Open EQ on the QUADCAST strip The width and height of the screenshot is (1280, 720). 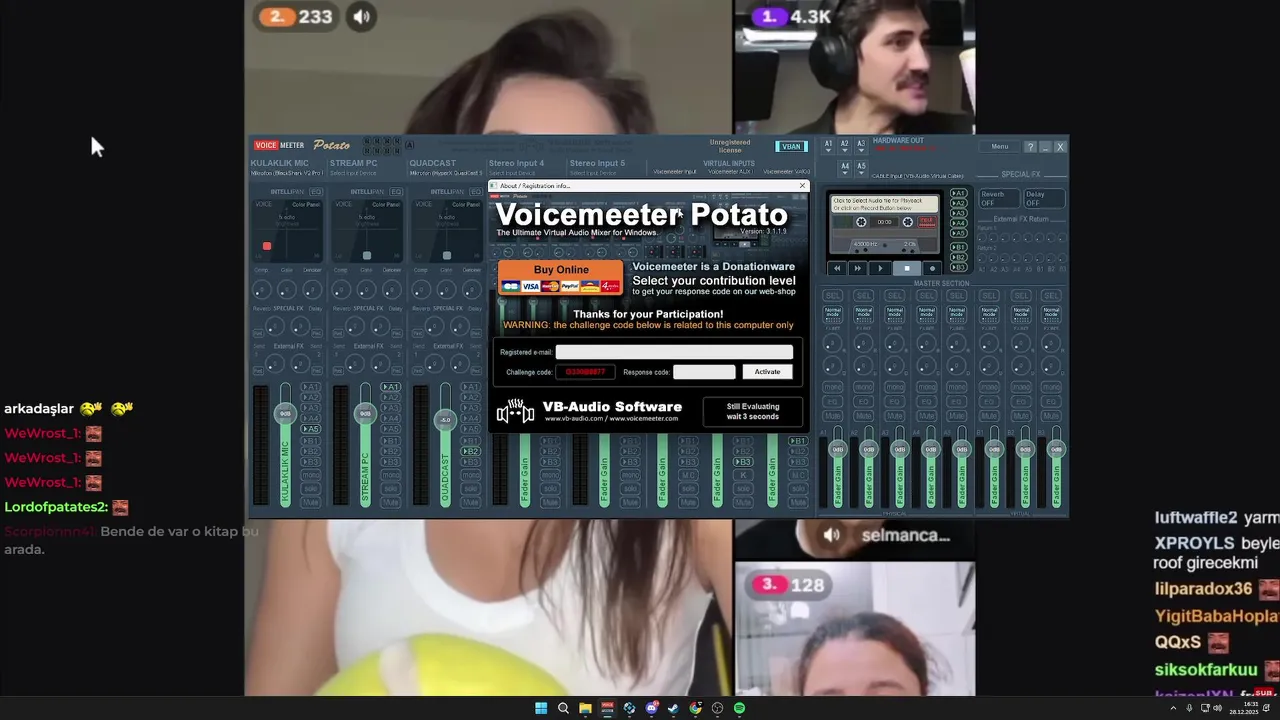click(x=476, y=192)
